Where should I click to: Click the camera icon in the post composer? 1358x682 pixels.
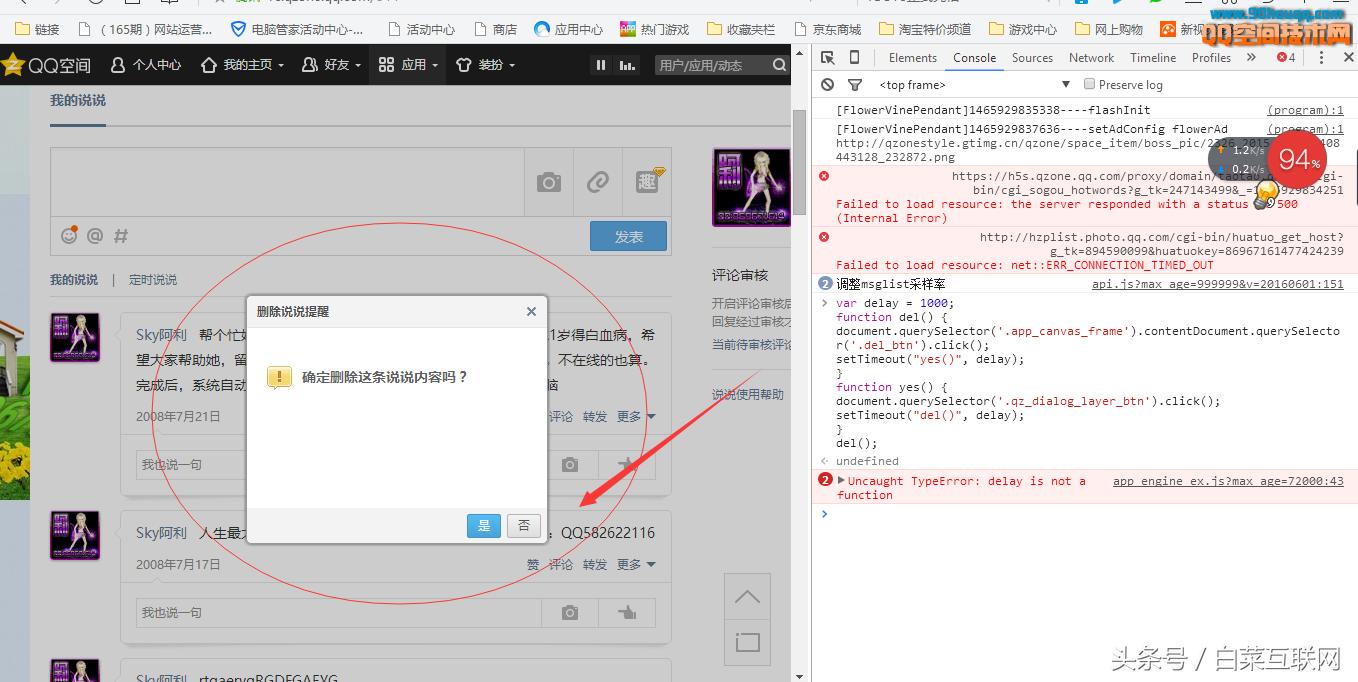(x=548, y=182)
